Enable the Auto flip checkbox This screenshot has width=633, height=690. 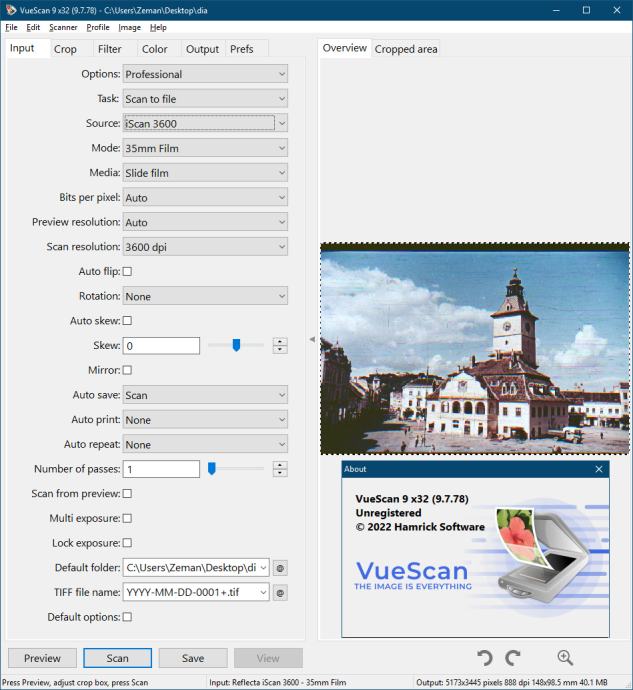[127, 272]
